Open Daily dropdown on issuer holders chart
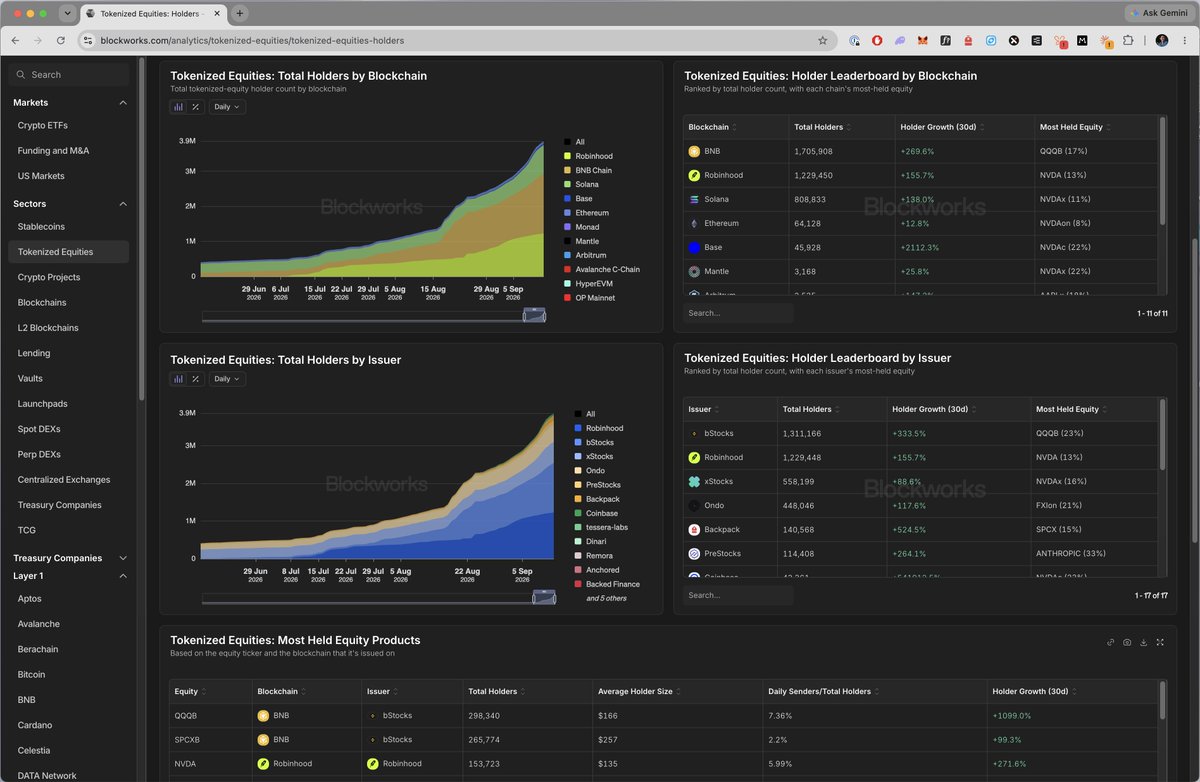 227,379
